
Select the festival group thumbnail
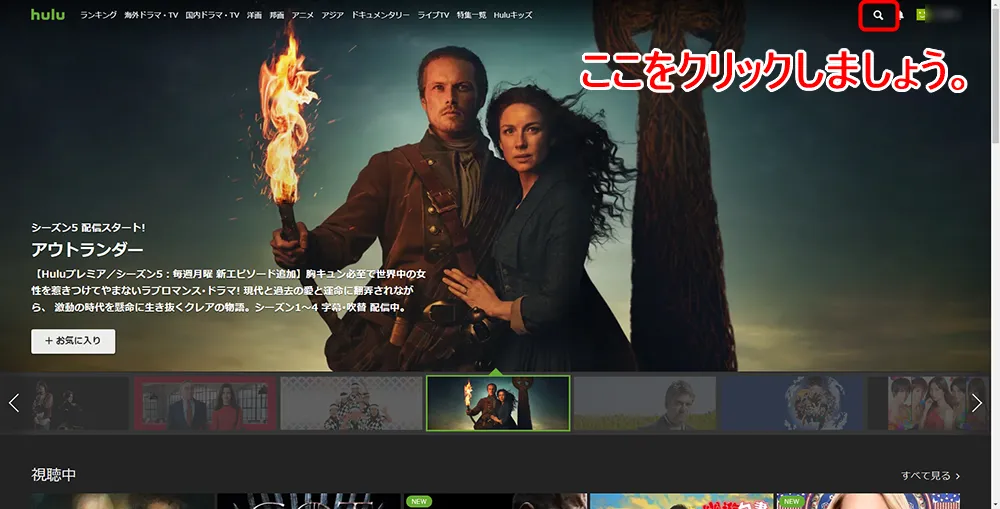tap(351, 403)
